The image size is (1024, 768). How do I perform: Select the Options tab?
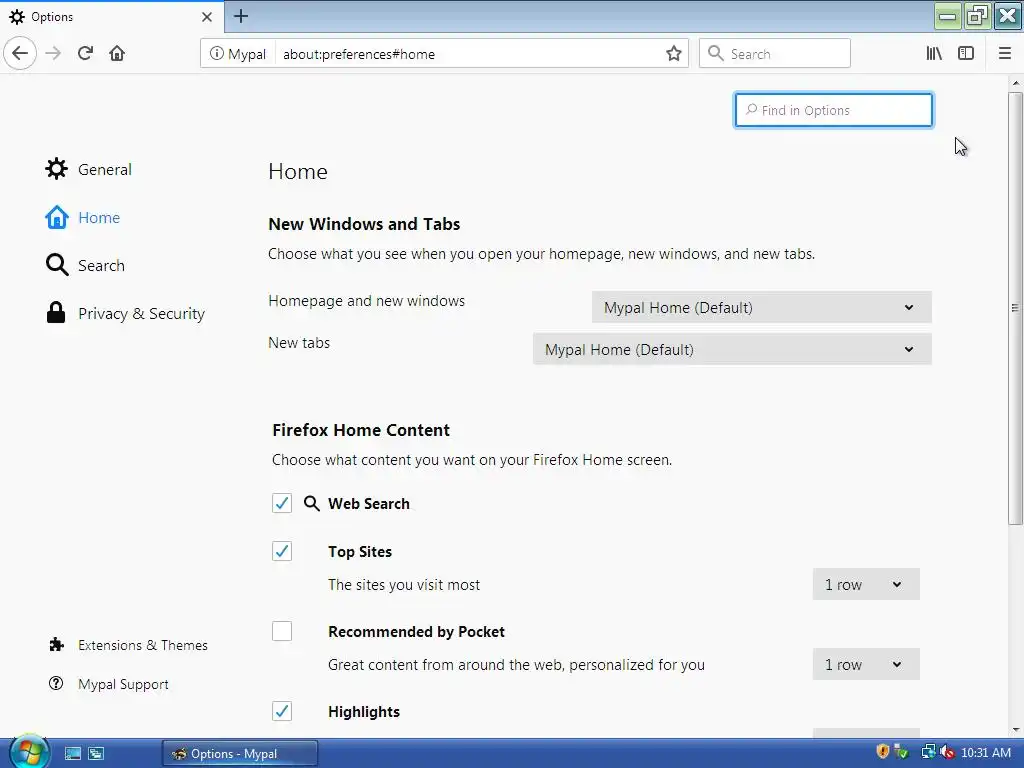pyautogui.click(x=111, y=17)
